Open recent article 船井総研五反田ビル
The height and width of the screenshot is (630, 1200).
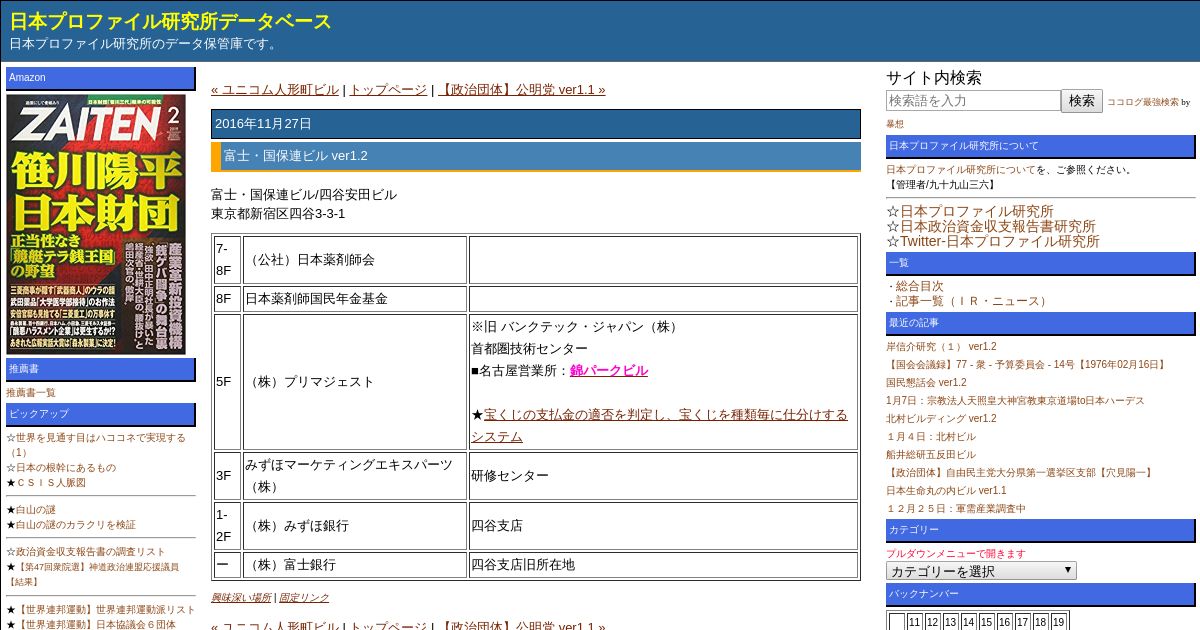[931, 455]
